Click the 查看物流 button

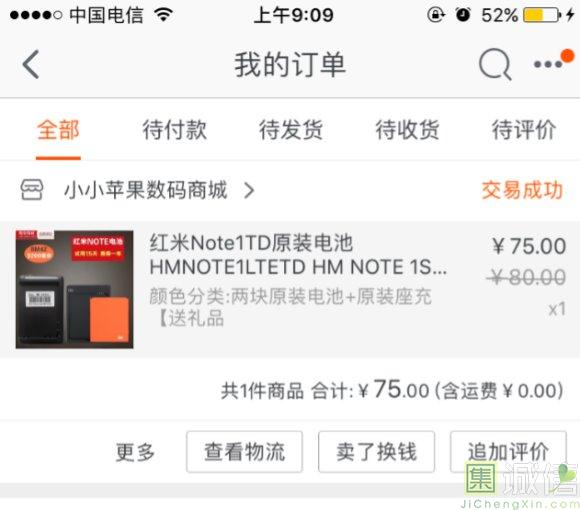click(245, 452)
